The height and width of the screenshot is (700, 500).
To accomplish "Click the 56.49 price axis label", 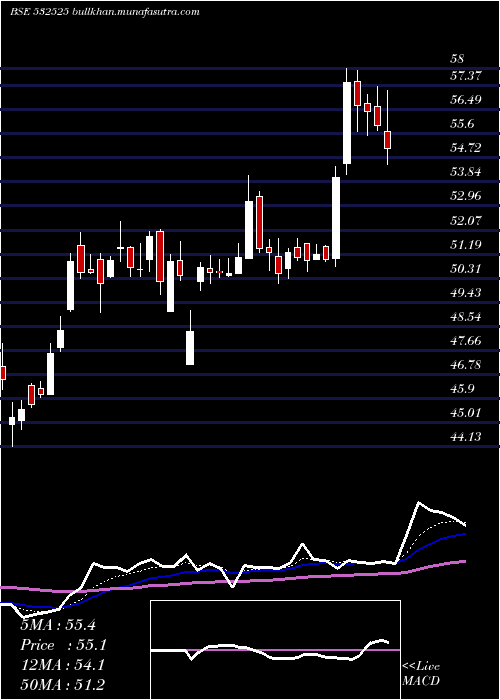I will (x=466, y=100).
